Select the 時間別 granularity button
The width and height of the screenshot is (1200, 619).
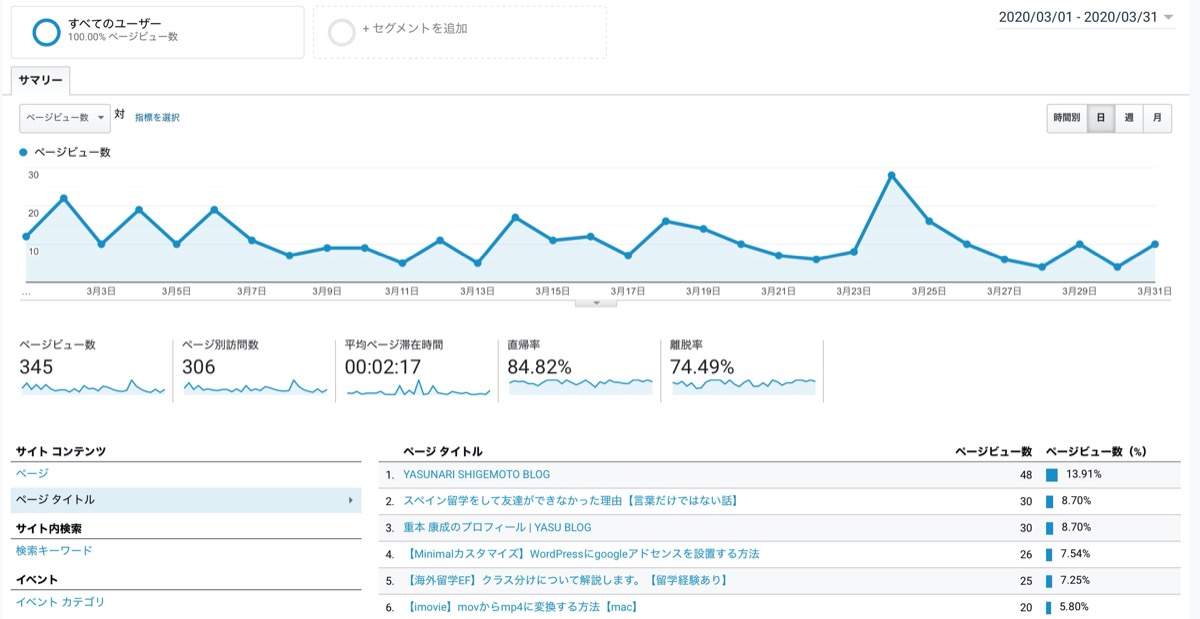(x=1067, y=118)
